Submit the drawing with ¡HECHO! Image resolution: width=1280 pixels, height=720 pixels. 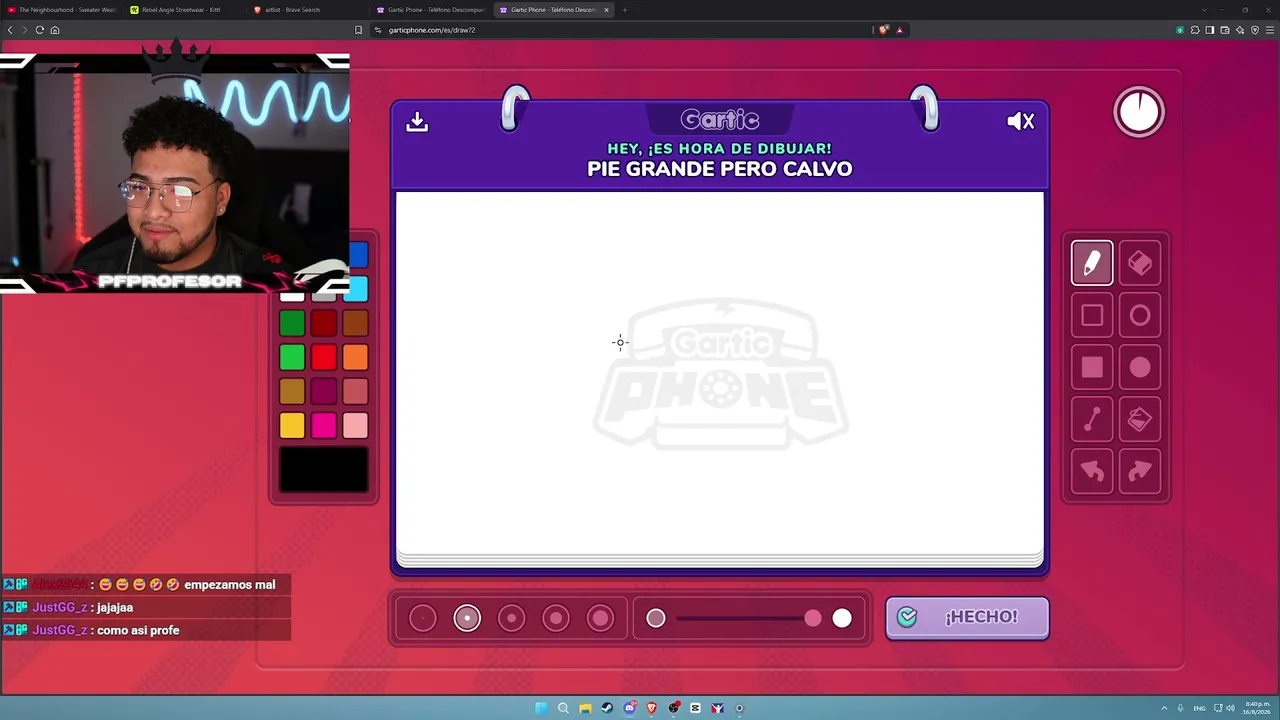[x=967, y=617]
